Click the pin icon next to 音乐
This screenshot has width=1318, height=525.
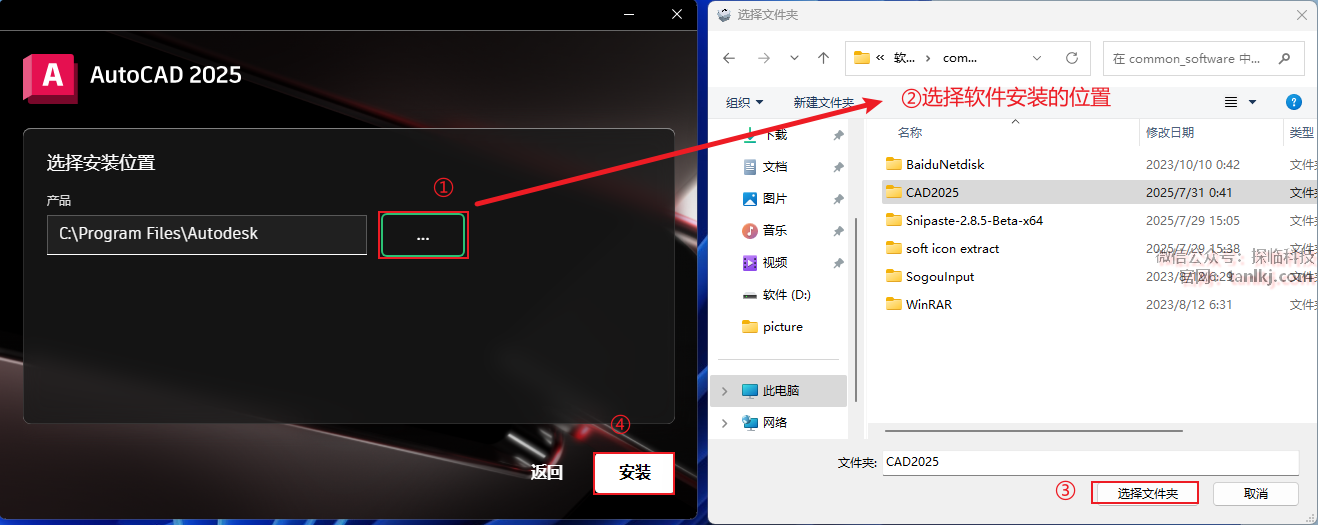coord(838,231)
